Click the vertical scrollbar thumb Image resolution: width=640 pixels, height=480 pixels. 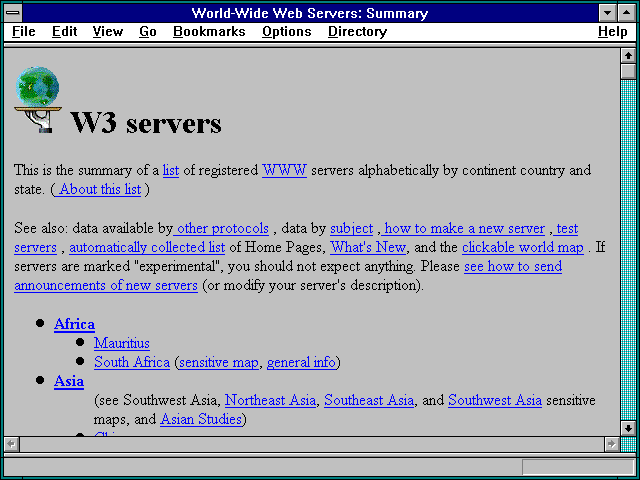point(628,71)
